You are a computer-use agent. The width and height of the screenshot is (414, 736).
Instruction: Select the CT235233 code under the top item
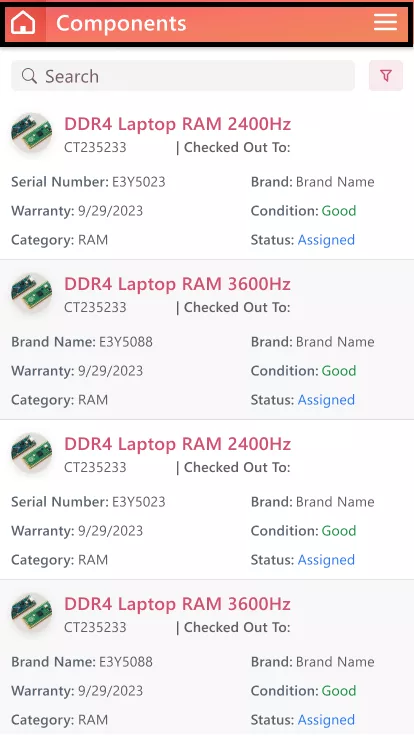click(x=95, y=147)
